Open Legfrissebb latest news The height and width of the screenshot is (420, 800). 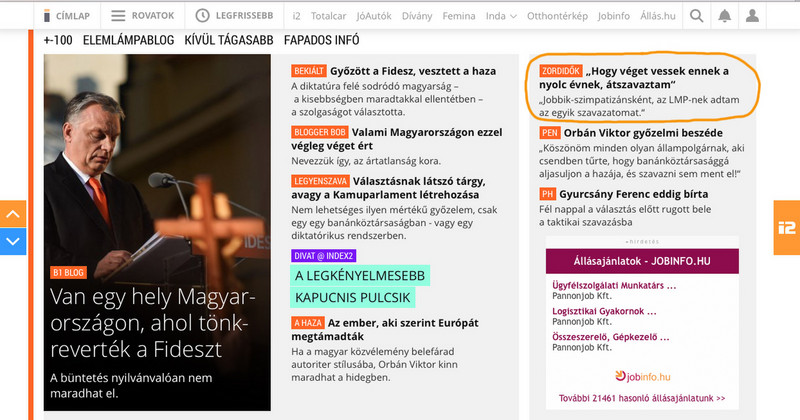point(235,16)
